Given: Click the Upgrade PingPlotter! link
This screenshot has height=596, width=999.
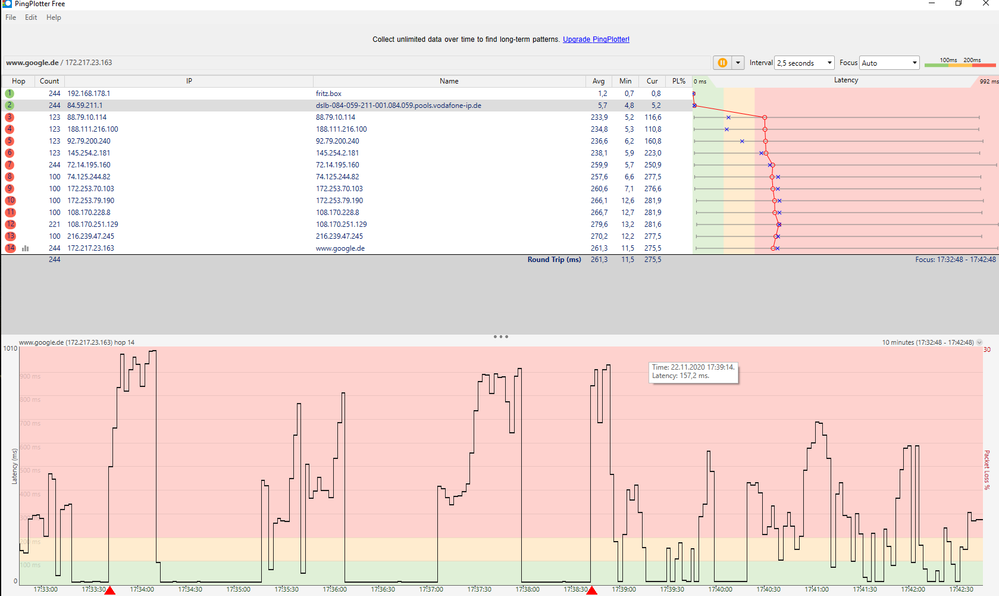Looking at the screenshot, I should coord(596,39).
